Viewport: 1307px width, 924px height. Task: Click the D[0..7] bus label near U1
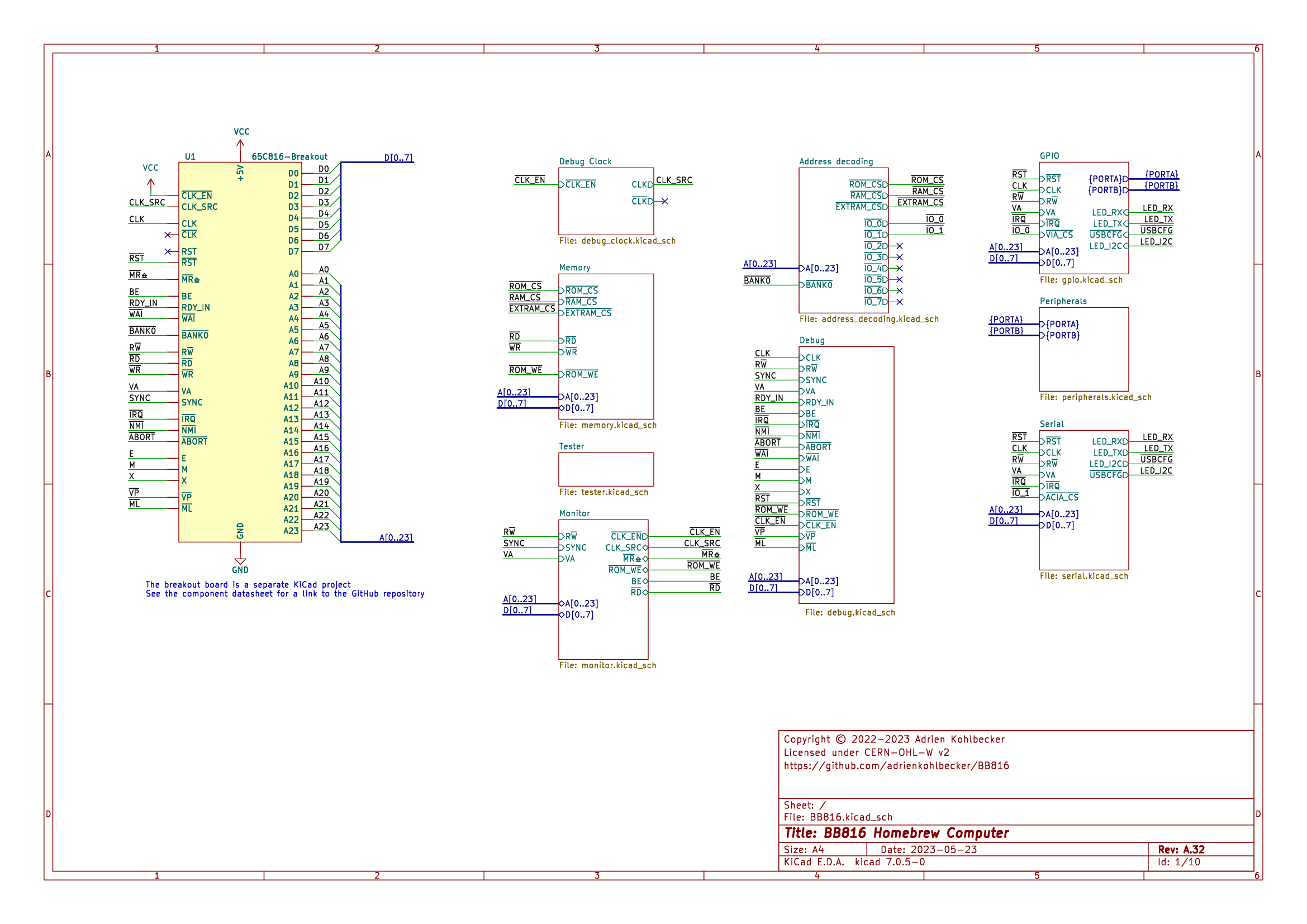coord(398,158)
